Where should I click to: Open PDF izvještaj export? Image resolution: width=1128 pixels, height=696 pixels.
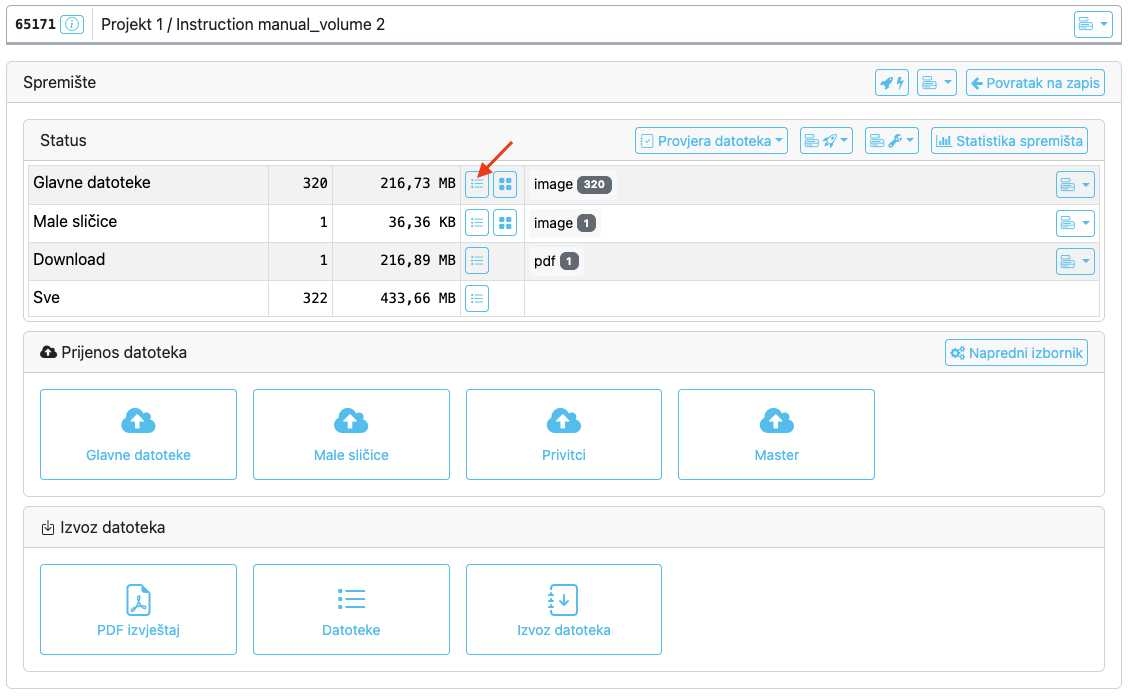coord(138,610)
